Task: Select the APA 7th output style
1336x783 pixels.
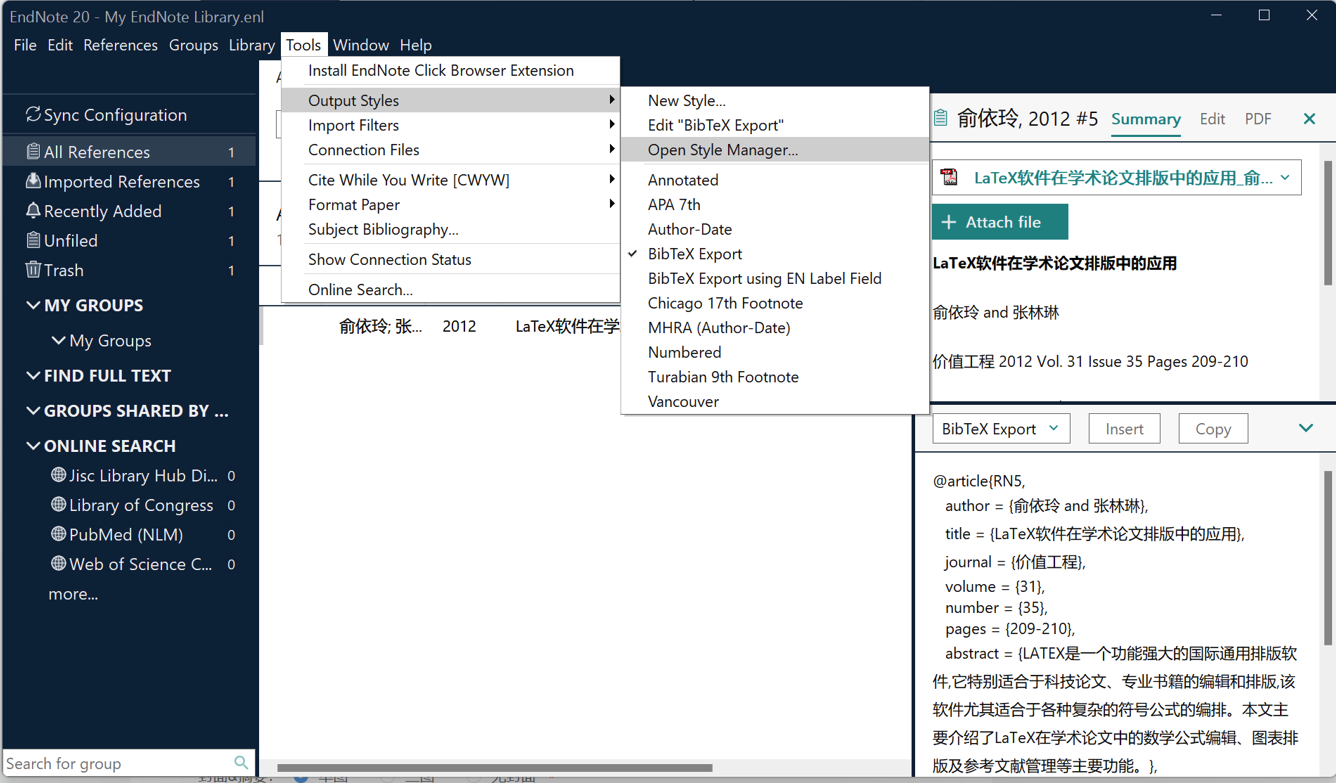Action: (774, 204)
